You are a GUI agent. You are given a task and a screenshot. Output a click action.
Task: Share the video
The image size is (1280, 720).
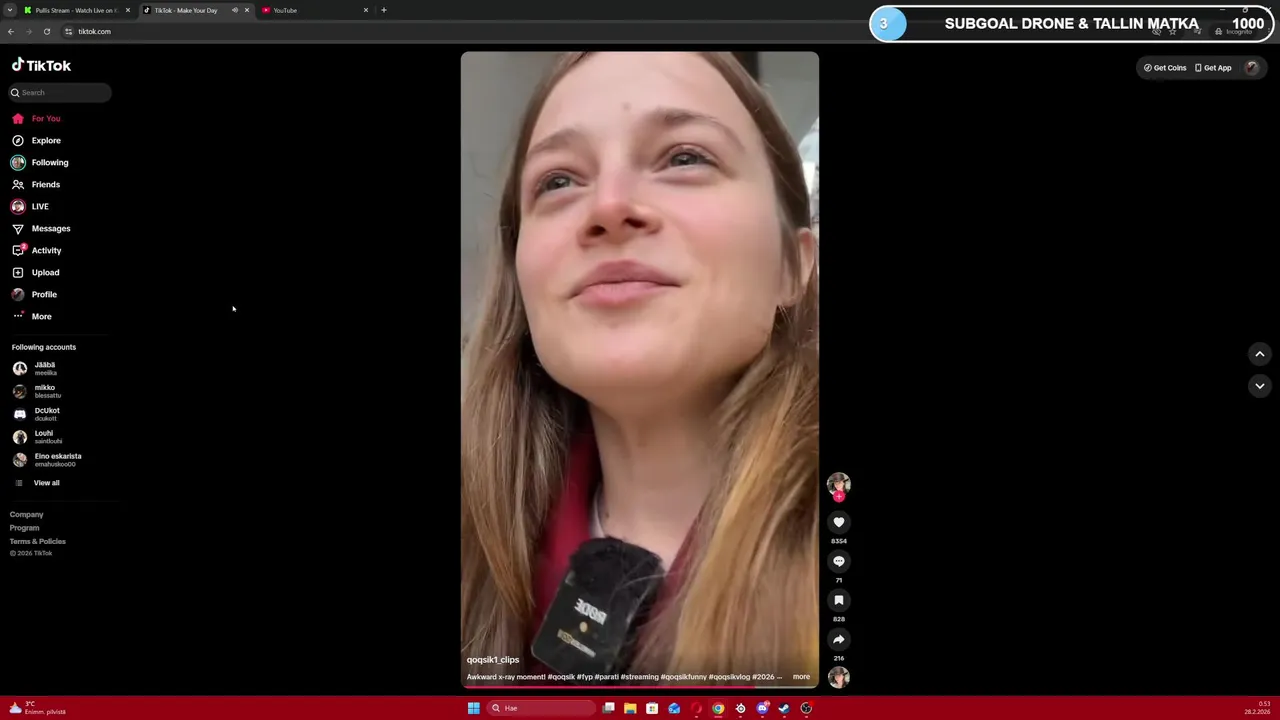(839, 639)
